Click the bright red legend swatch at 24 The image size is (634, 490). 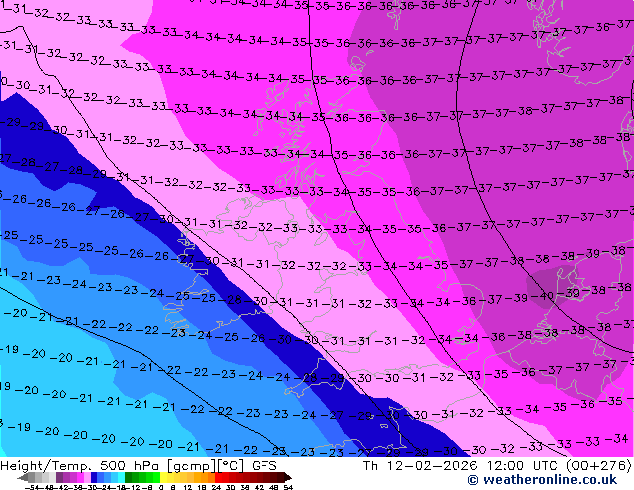(x=218, y=477)
